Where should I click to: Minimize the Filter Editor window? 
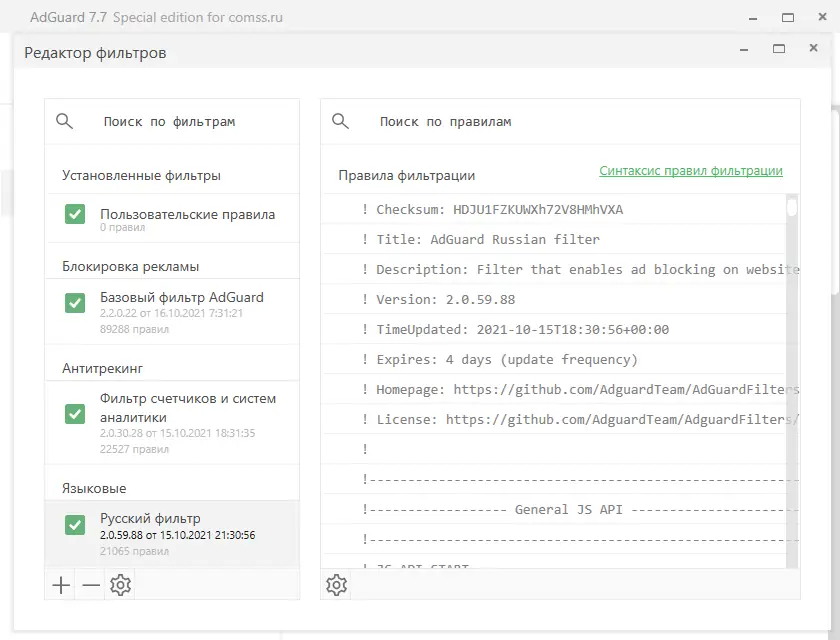coord(744,49)
